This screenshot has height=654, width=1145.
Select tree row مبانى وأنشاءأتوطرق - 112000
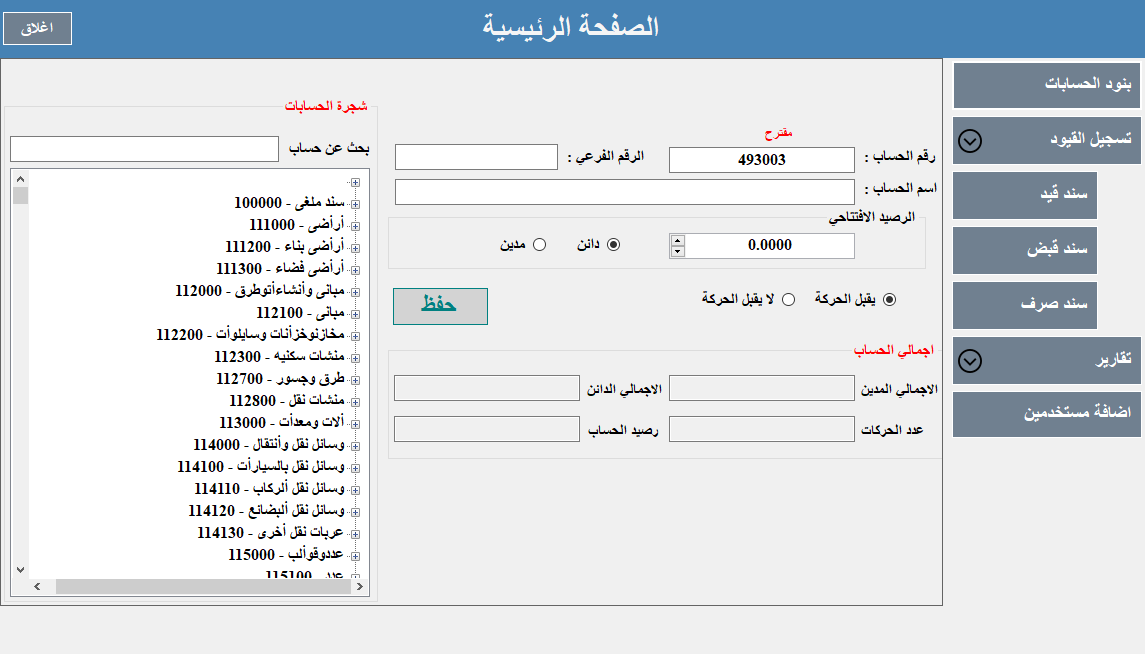click(x=260, y=291)
